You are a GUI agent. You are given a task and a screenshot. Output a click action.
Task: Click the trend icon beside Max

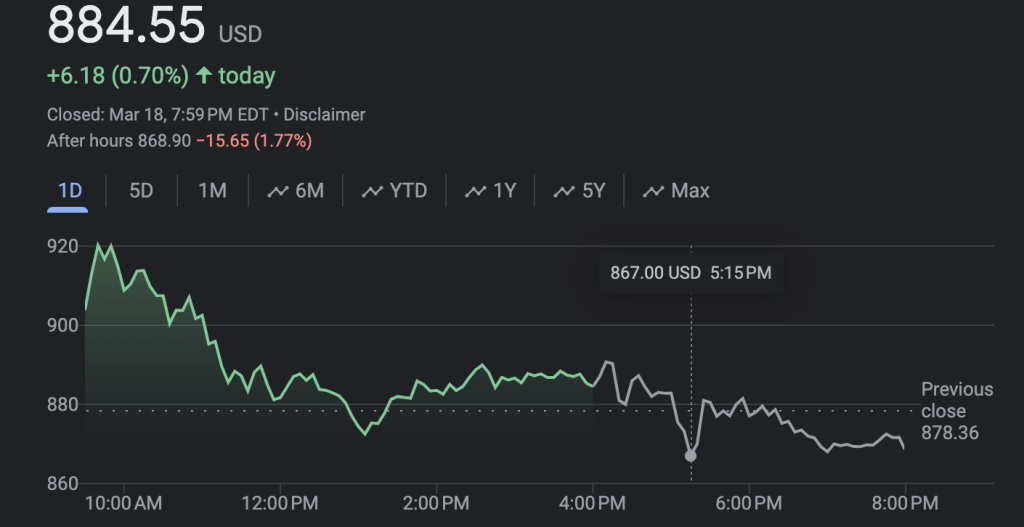click(x=654, y=191)
